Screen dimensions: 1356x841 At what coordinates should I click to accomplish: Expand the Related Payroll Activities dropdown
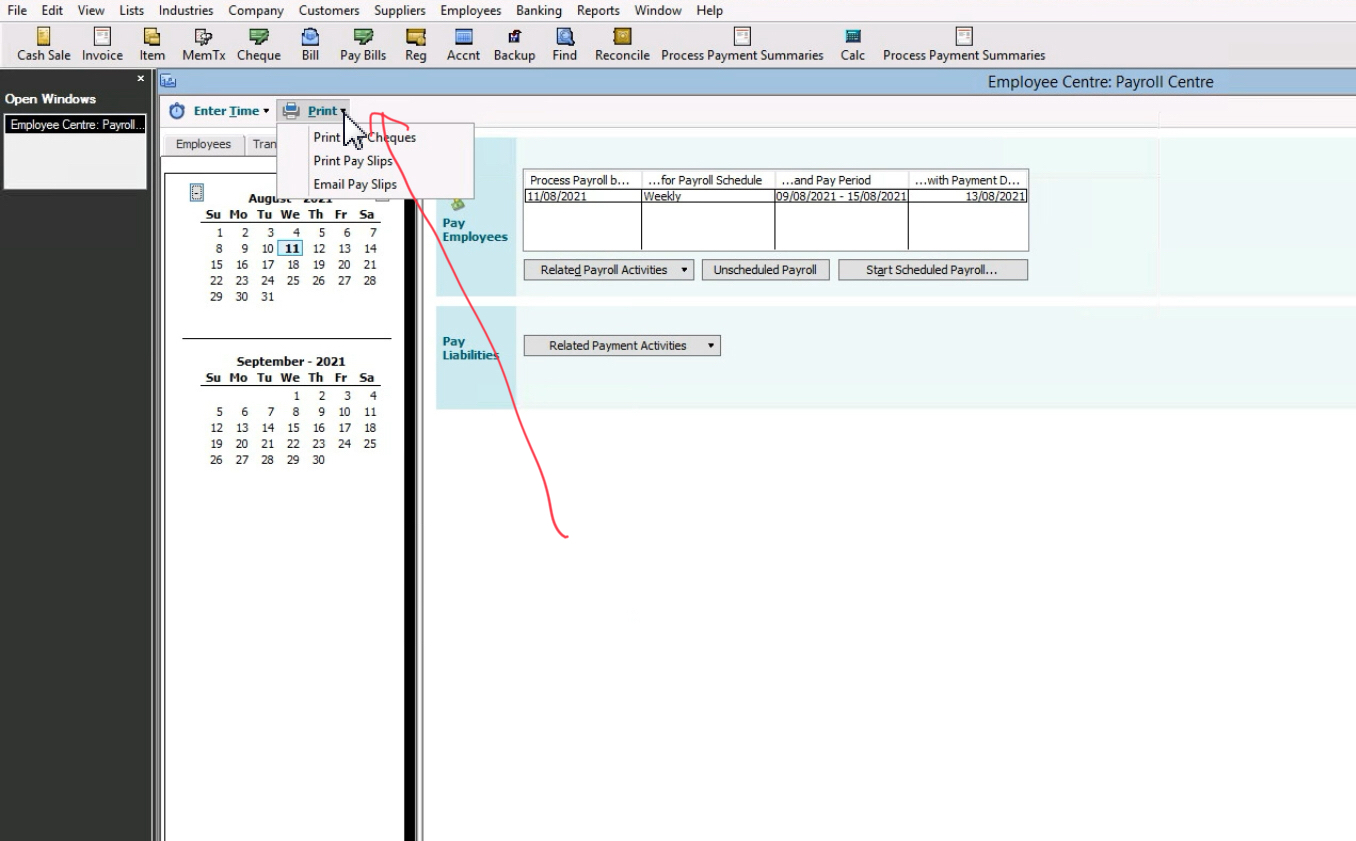[x=608, y=270]
